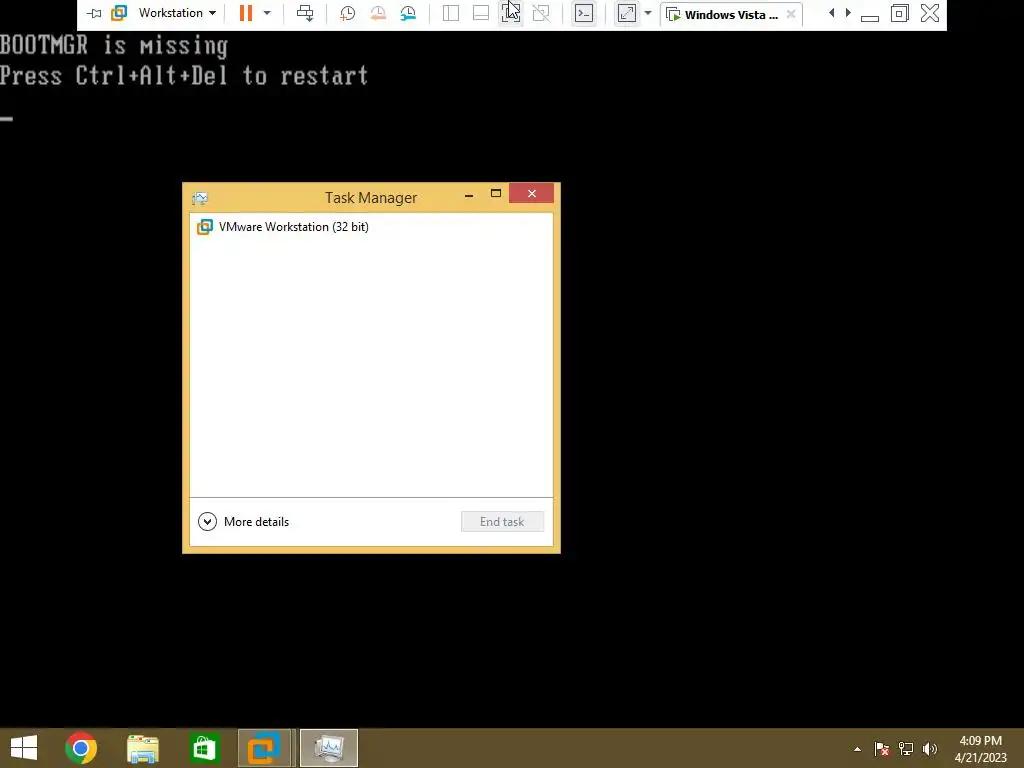This screenshot has width=1024, height=768.
Task: Select VMware Workstation (32 bit) in Task Manager
Action: point(371,227)
